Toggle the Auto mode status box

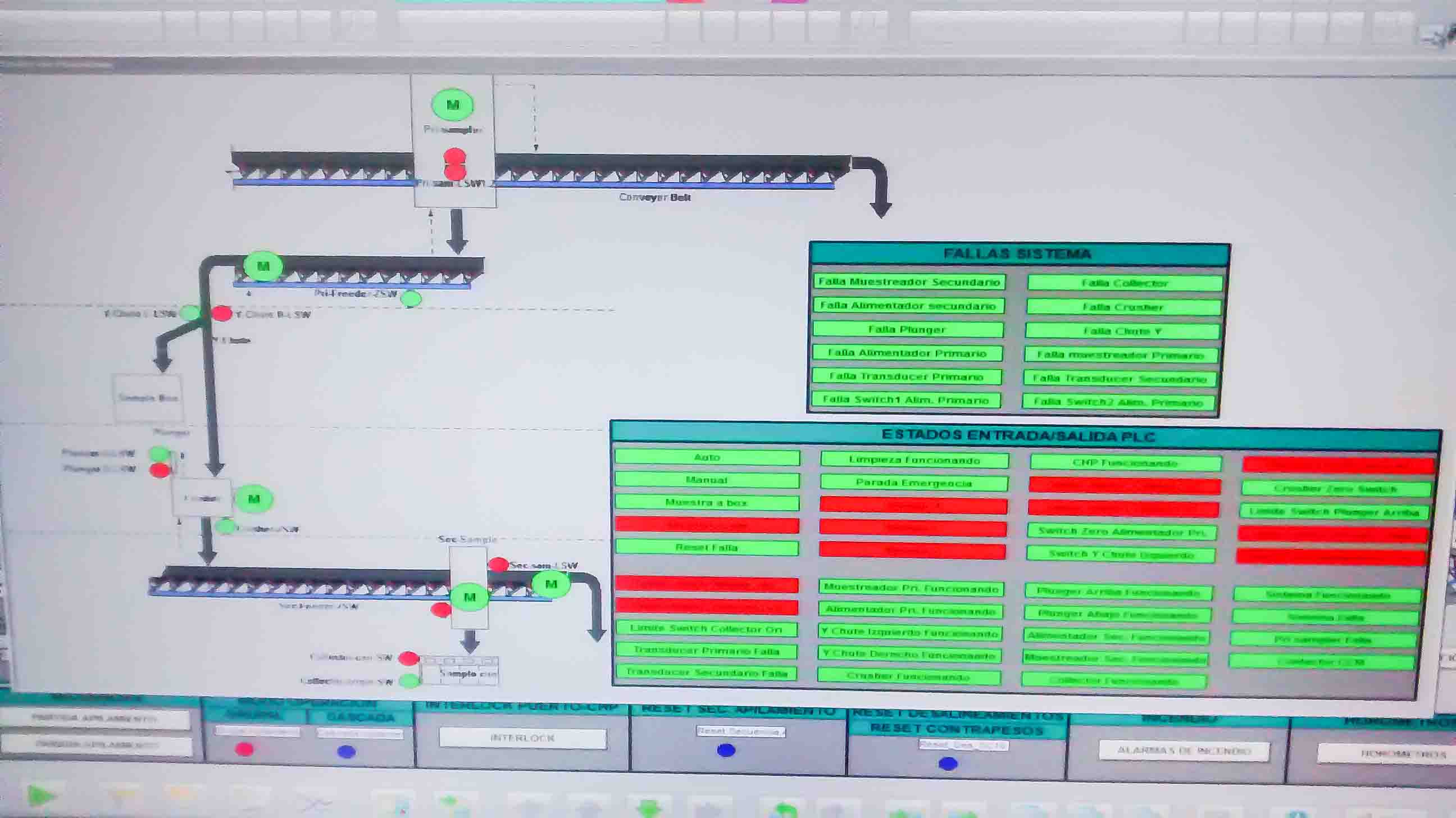click(x=707, y=457)
